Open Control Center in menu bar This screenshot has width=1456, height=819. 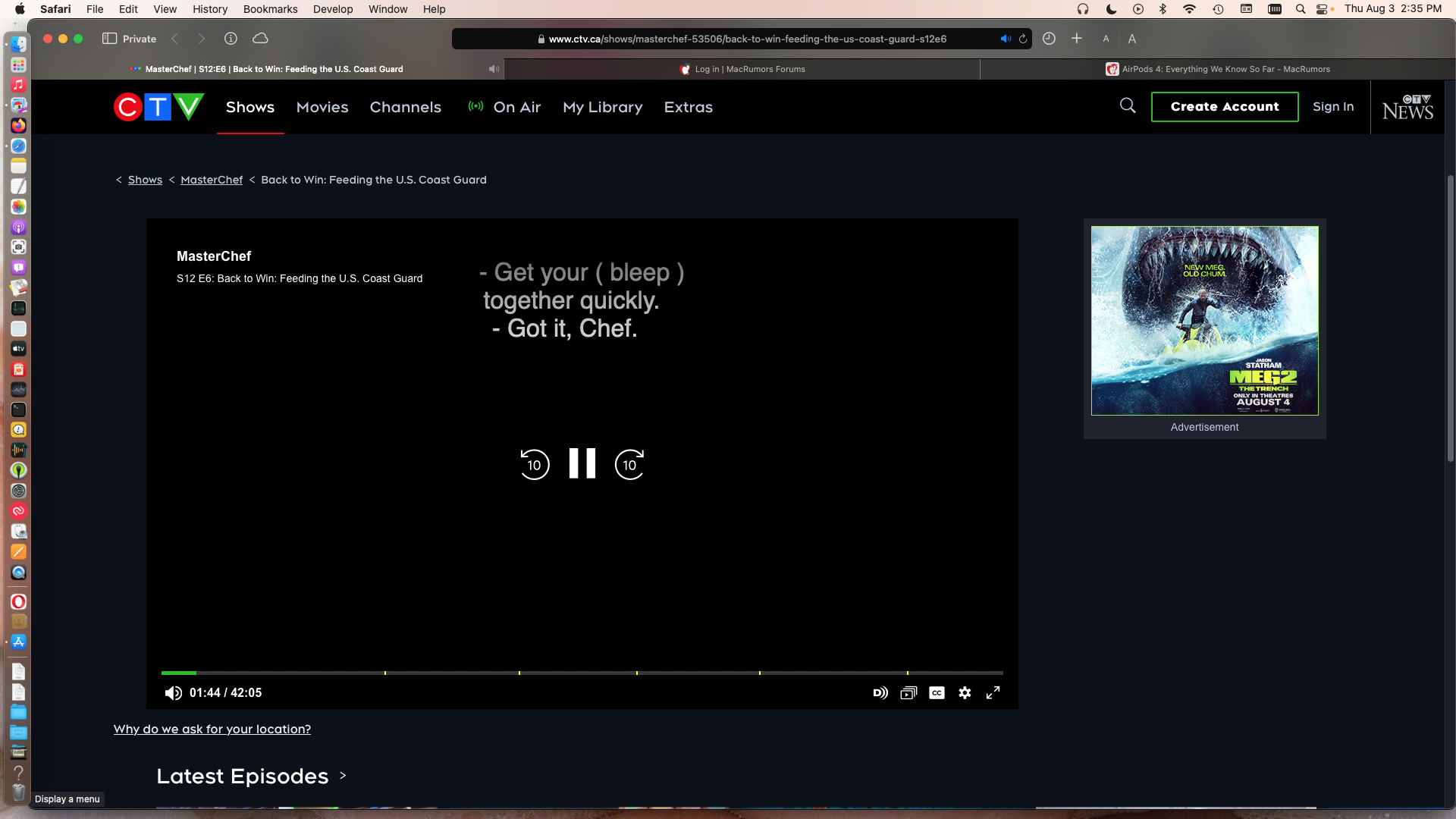1323,9
